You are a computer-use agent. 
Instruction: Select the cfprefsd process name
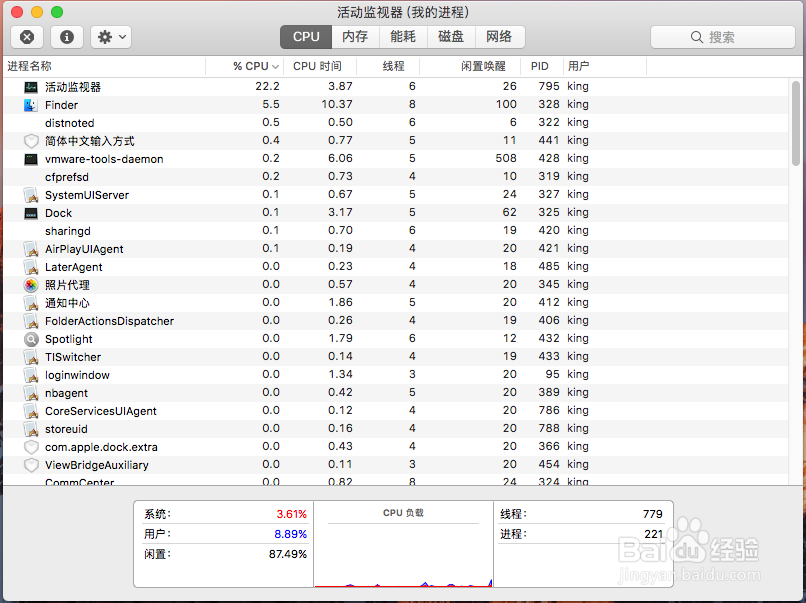tap(67, 177)
